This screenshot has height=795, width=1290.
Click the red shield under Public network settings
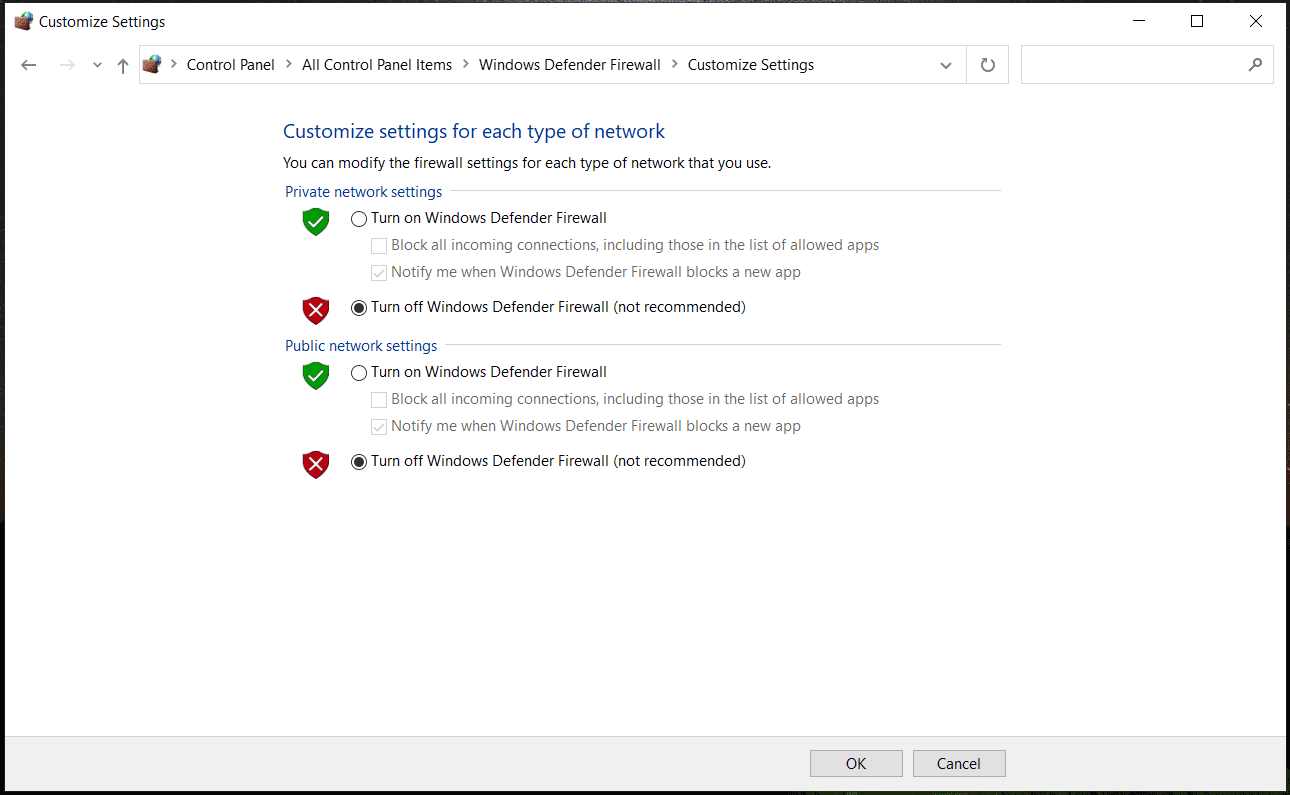point(315,464)
